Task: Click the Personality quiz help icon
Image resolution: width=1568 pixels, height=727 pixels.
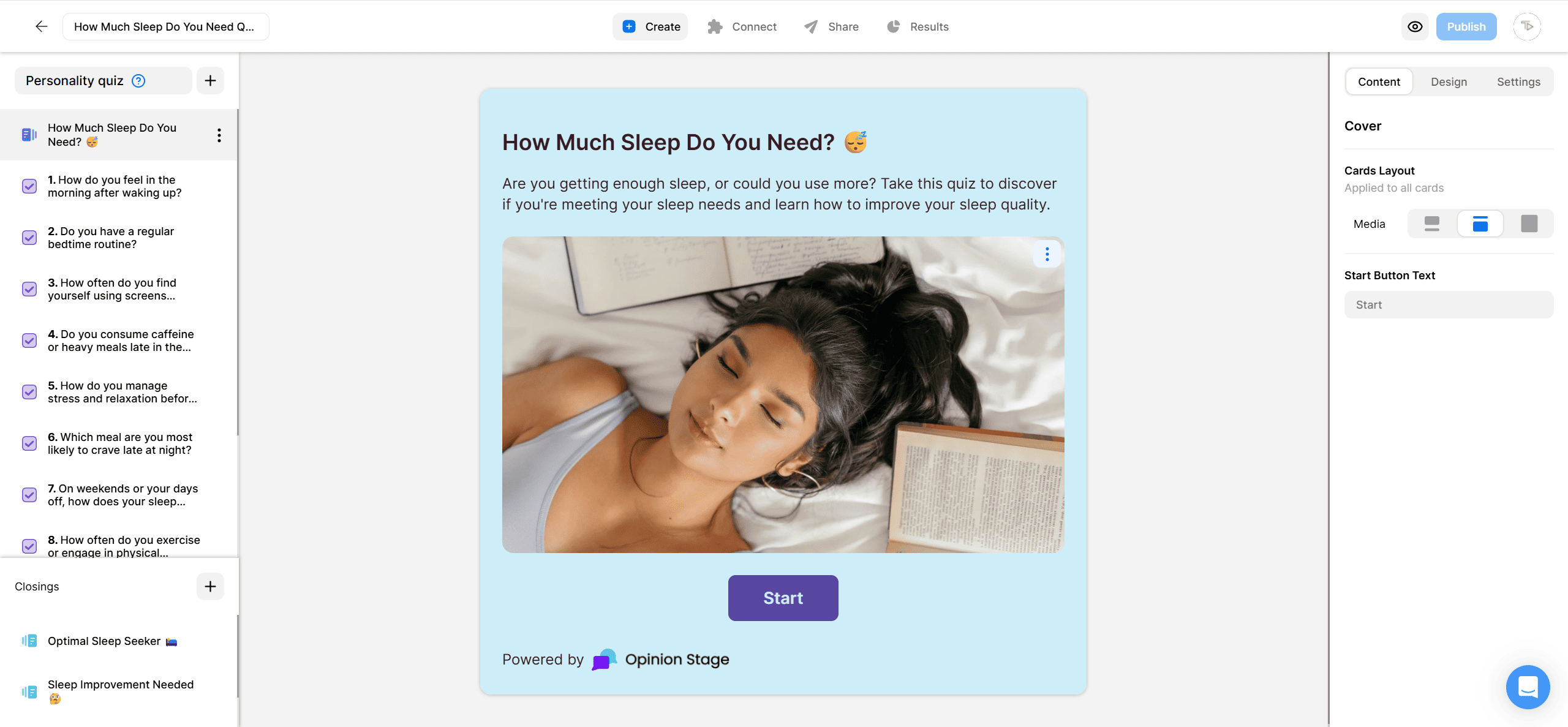Action: [x=139, y=81]
